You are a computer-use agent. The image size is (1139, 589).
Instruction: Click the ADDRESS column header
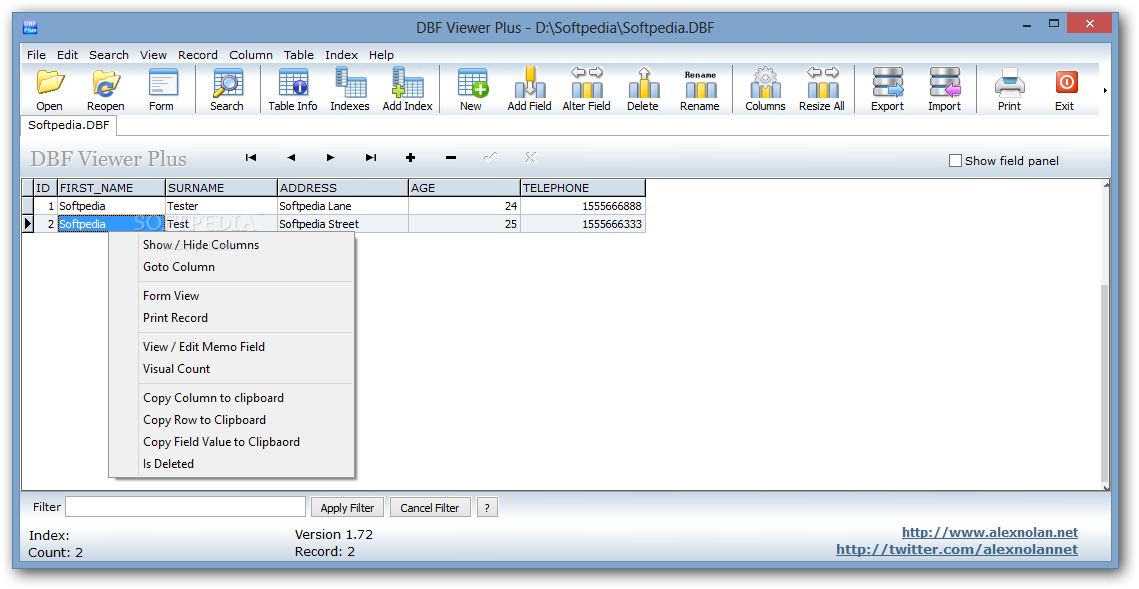tap(343, 188)
